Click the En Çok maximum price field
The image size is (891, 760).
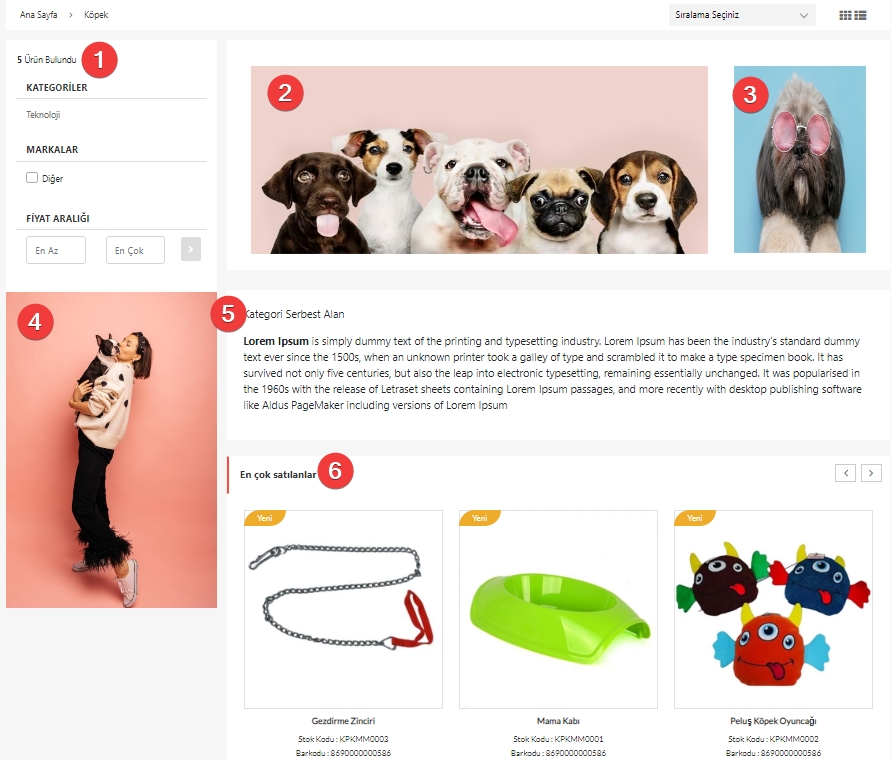pyautogui.click(x=135, y=250)
